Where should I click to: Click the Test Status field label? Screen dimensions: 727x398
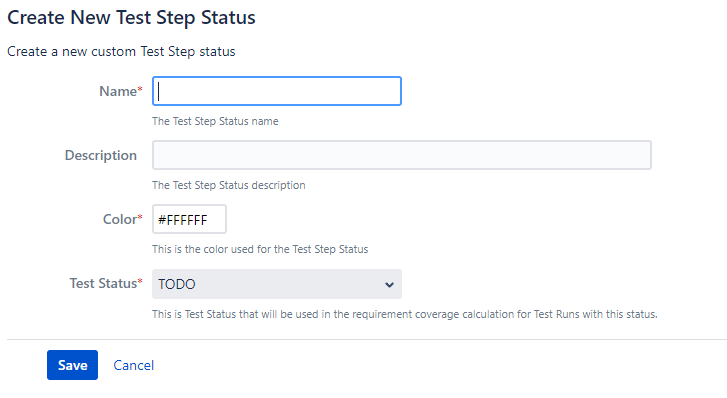(103, 283)
